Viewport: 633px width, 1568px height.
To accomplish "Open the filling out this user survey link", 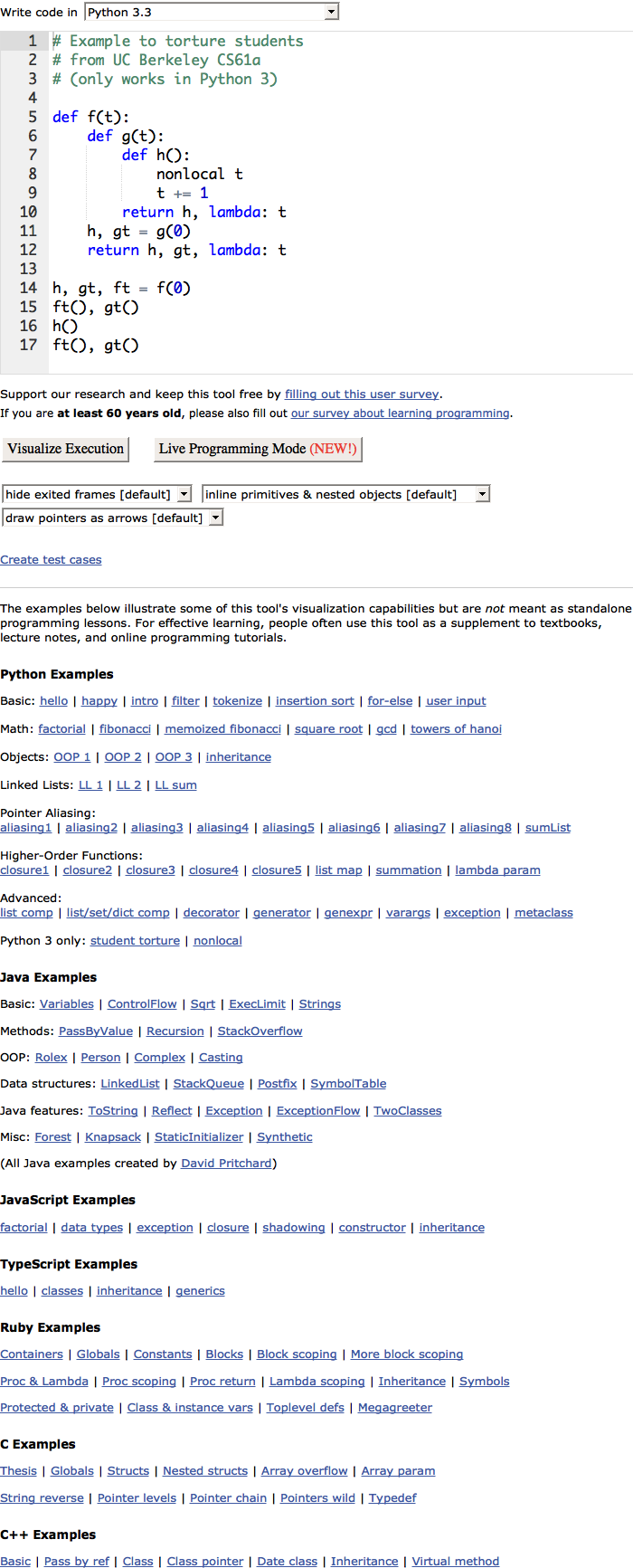I will pyautogui.click(x=362, y=394).
